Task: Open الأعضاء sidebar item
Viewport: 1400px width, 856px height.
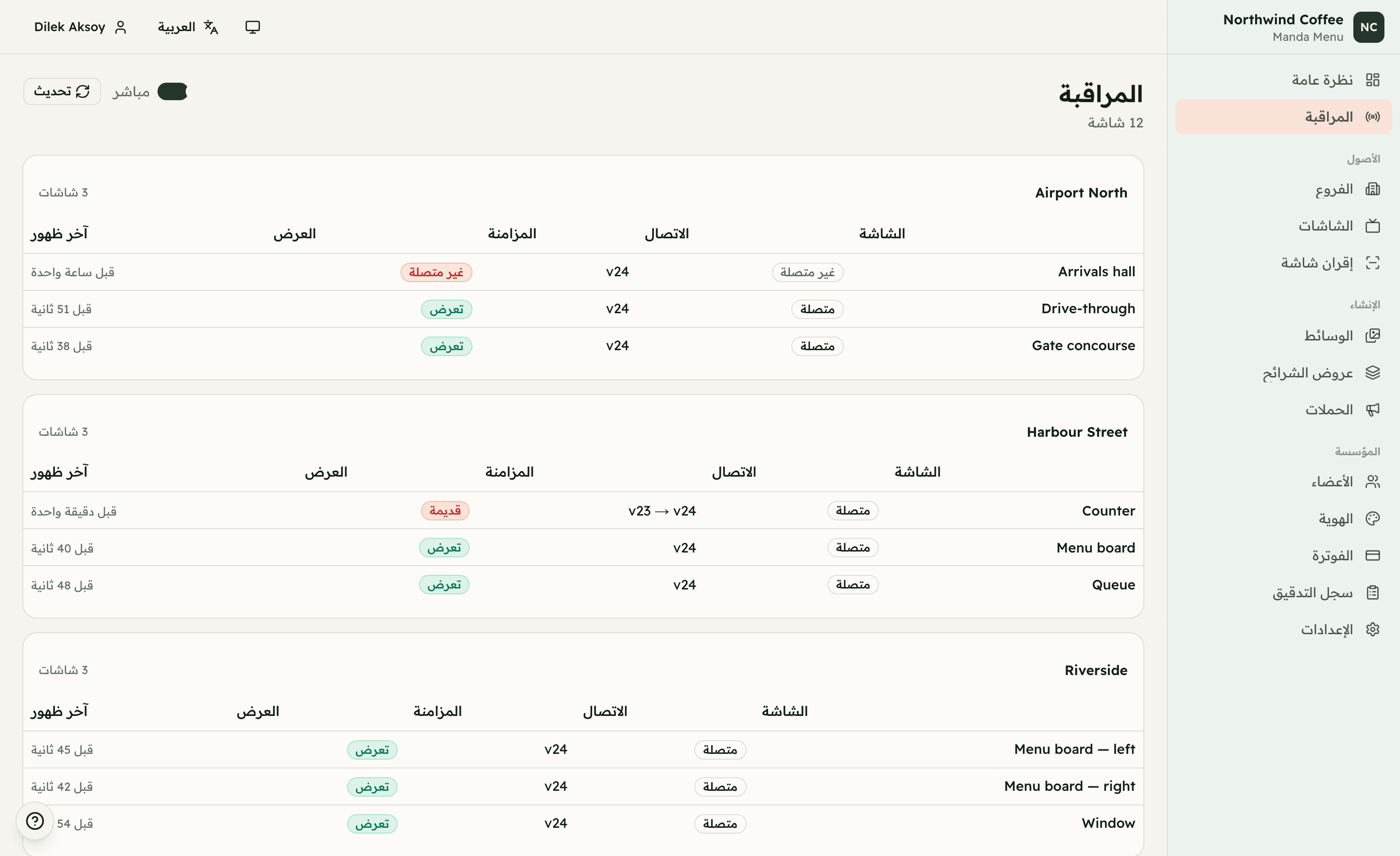Action: coord(1283,481)
